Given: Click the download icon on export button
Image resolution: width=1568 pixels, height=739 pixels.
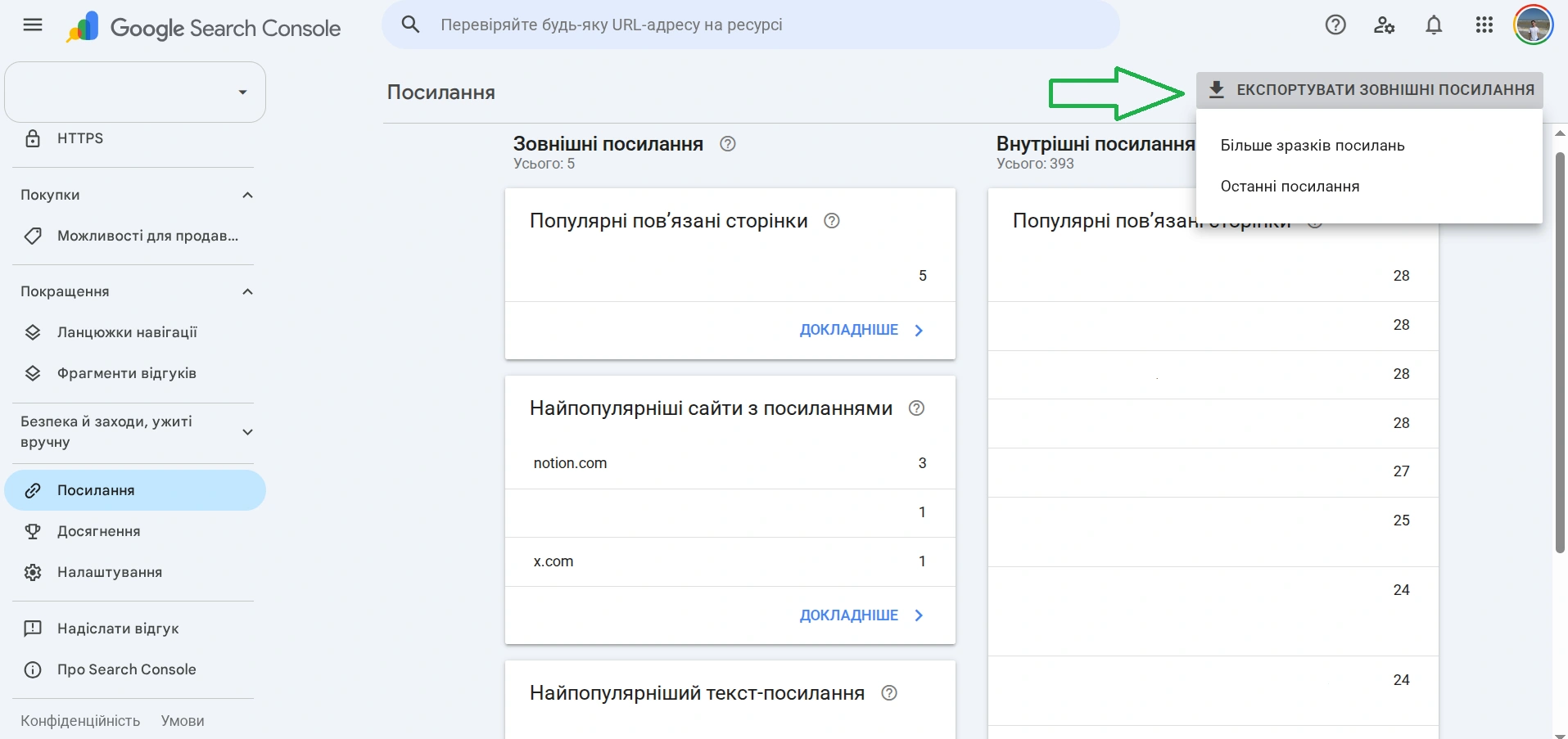Looking at the screenshot, I should (x=1217, y=90).
